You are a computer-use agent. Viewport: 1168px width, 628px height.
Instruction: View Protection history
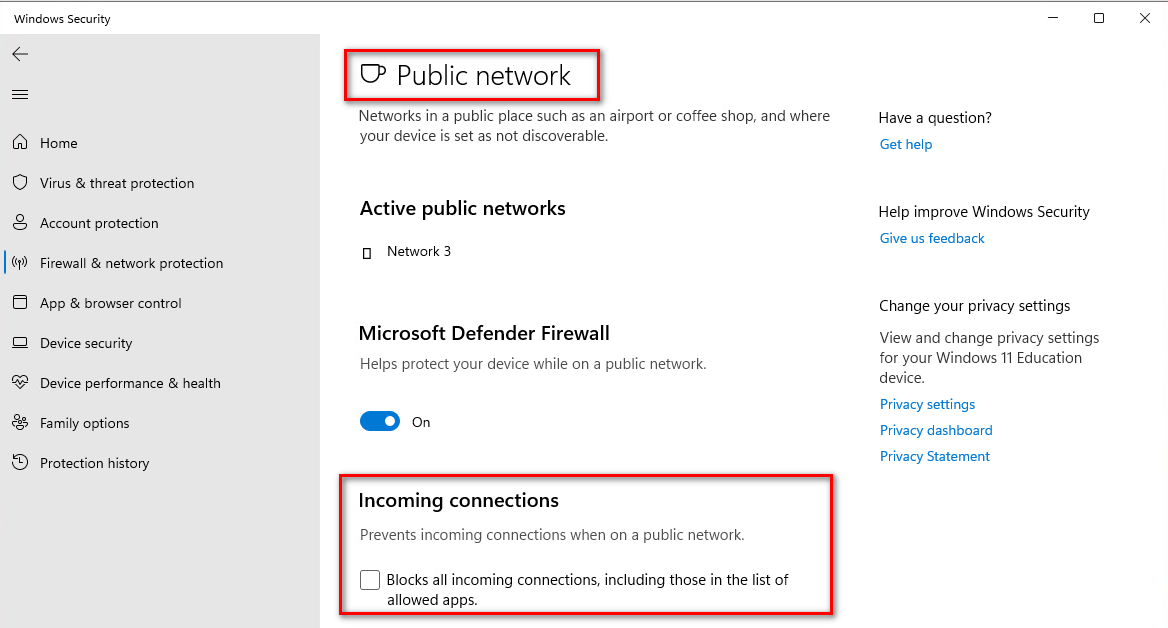[95, 463]
